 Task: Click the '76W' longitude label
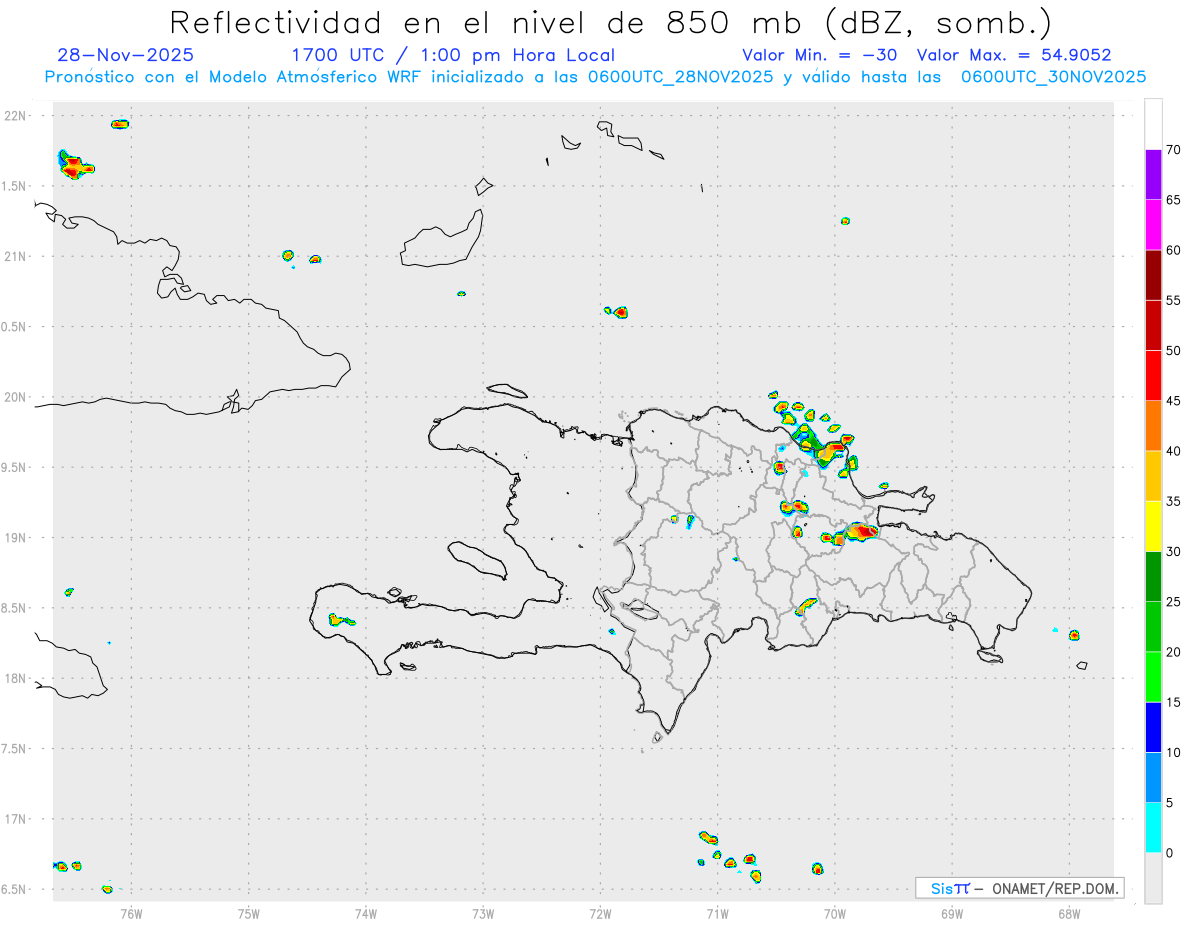(131, 912)
